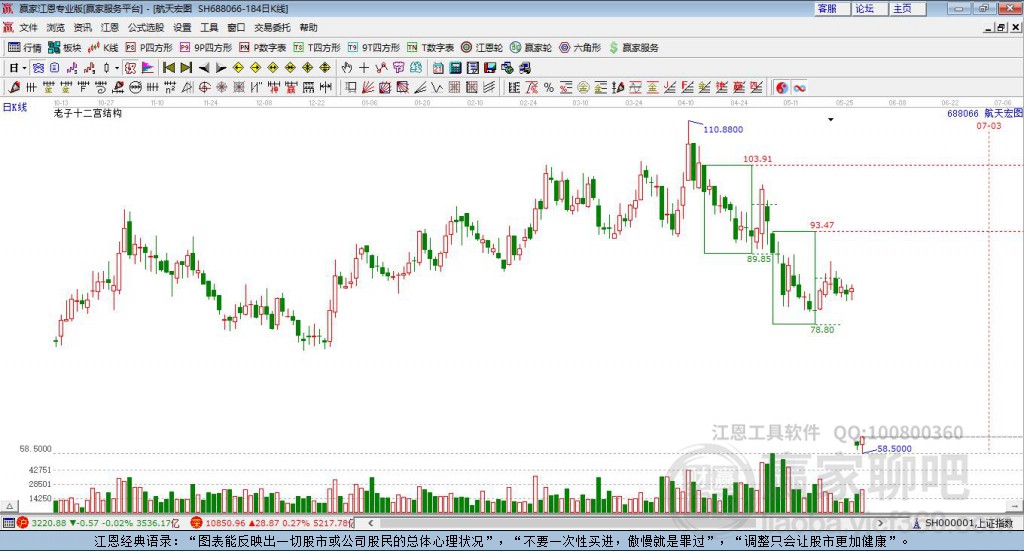The image size is (1024, 551).
Task: Click the percent % tool icon
Action: (549, 87)
